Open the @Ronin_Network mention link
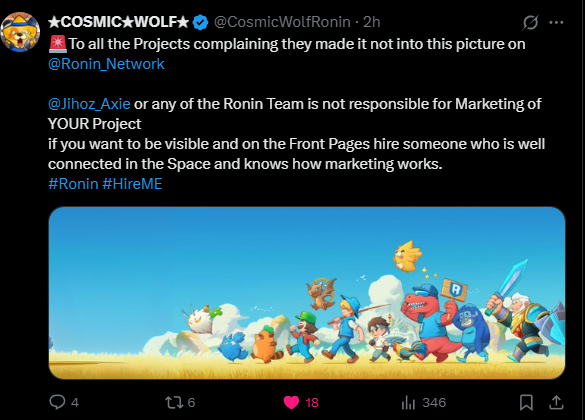This screenshot has height=420, width=585. click(106, 64)
